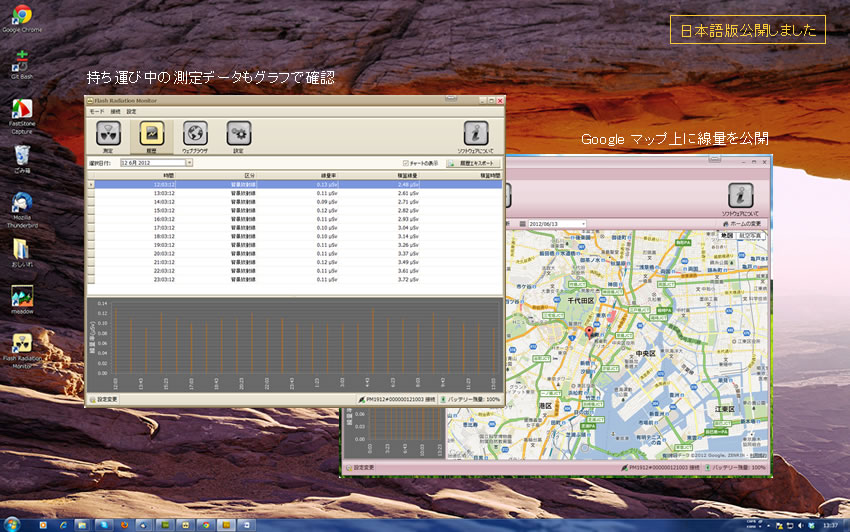Viewport: 850px width, 532px height.
Task: Select the row with time 20:03:12
Action: pos(295,254)
